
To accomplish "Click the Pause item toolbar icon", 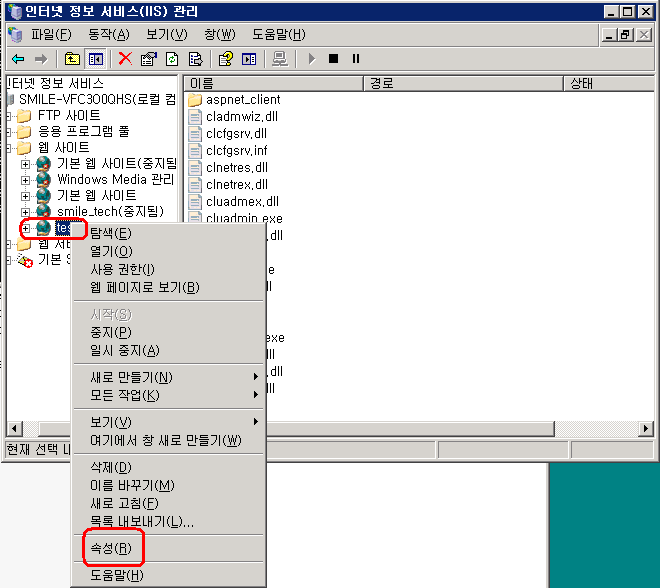I will 356,59.
